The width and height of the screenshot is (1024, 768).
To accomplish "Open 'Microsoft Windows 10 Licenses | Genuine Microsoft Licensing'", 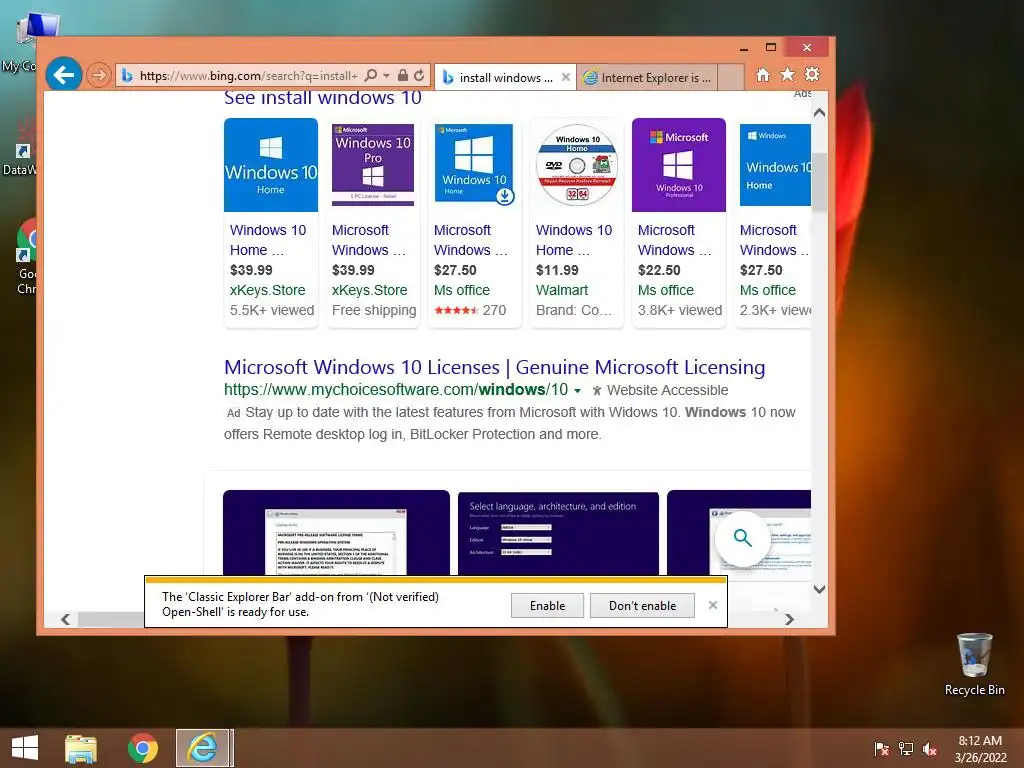I will 494,367.
